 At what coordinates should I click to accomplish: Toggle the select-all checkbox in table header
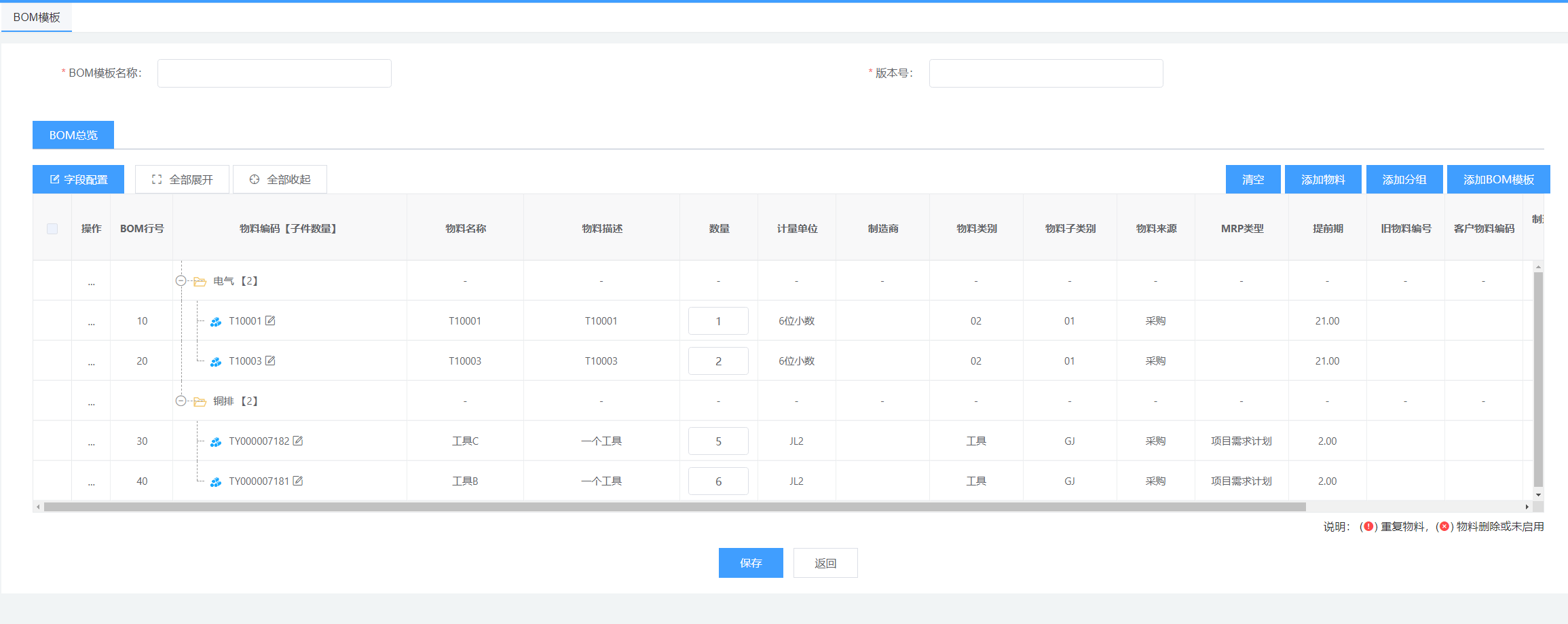coord(52,229)
